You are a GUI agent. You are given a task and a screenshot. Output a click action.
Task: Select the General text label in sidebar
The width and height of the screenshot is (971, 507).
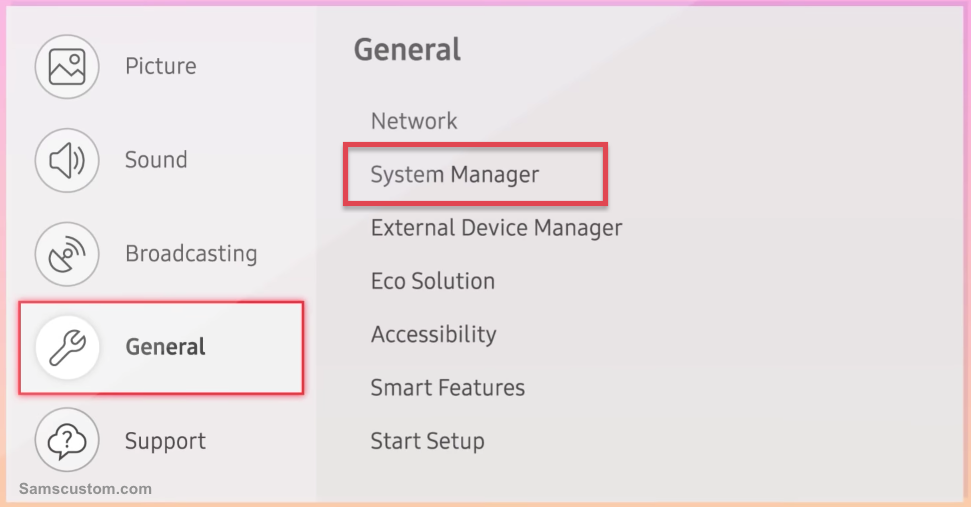pyautogui.click(x=165, y=347)
